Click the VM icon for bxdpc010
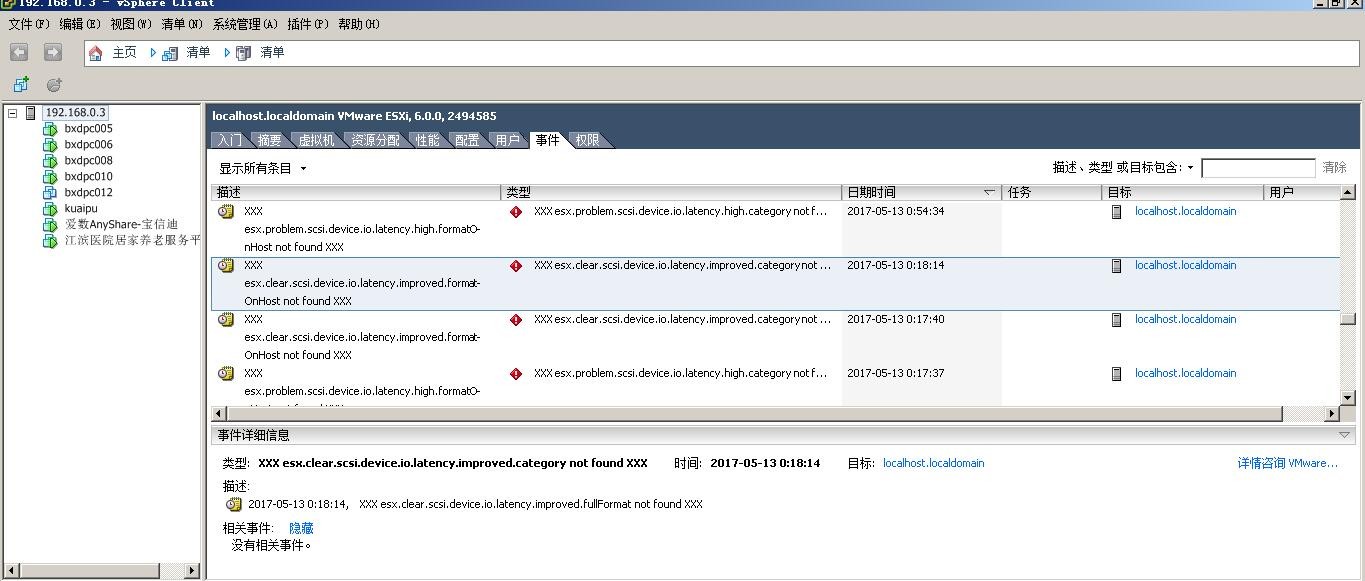1365x581 pixels. pos(50,177)
